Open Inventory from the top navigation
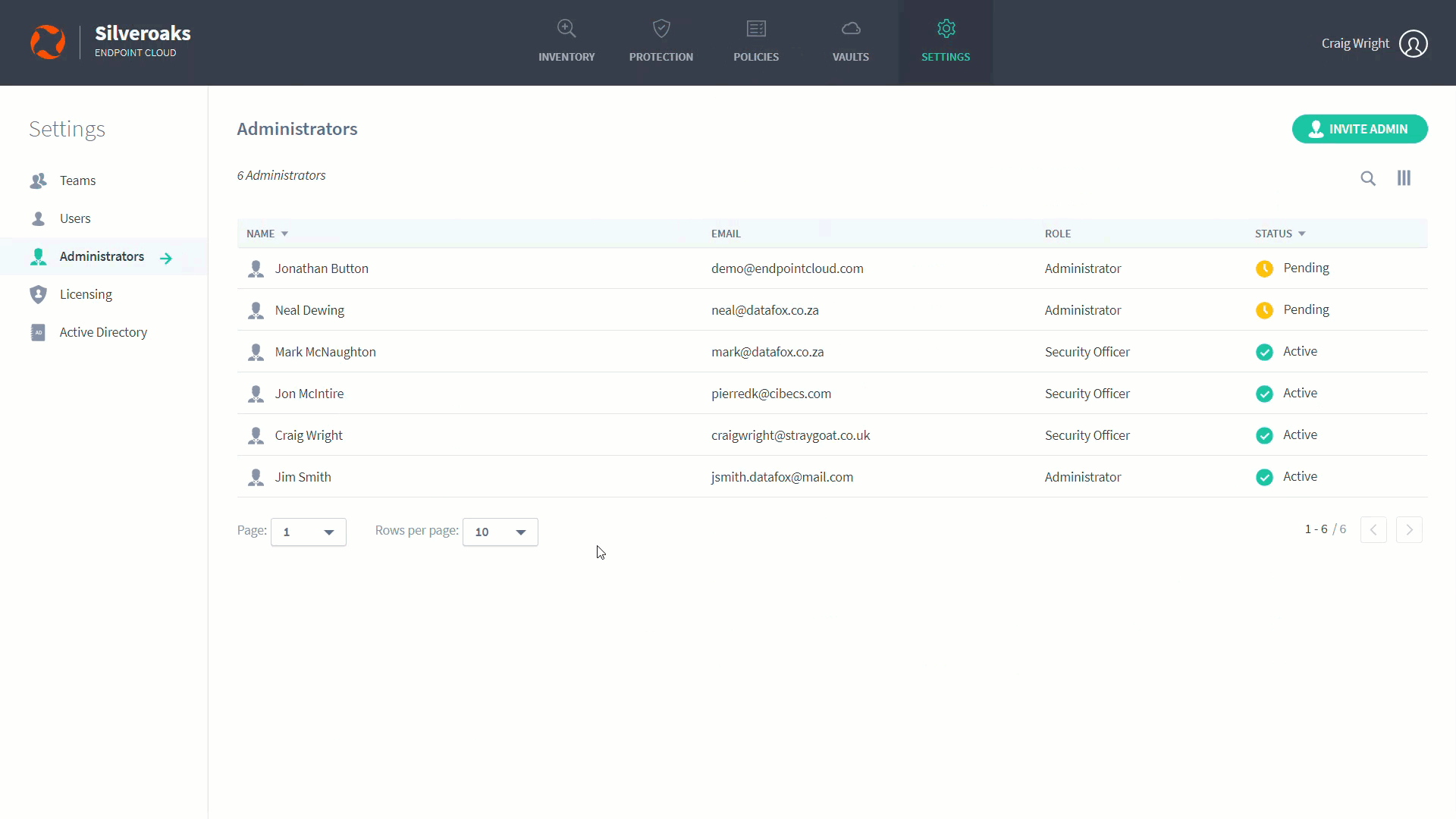 (x=566, y=42)
